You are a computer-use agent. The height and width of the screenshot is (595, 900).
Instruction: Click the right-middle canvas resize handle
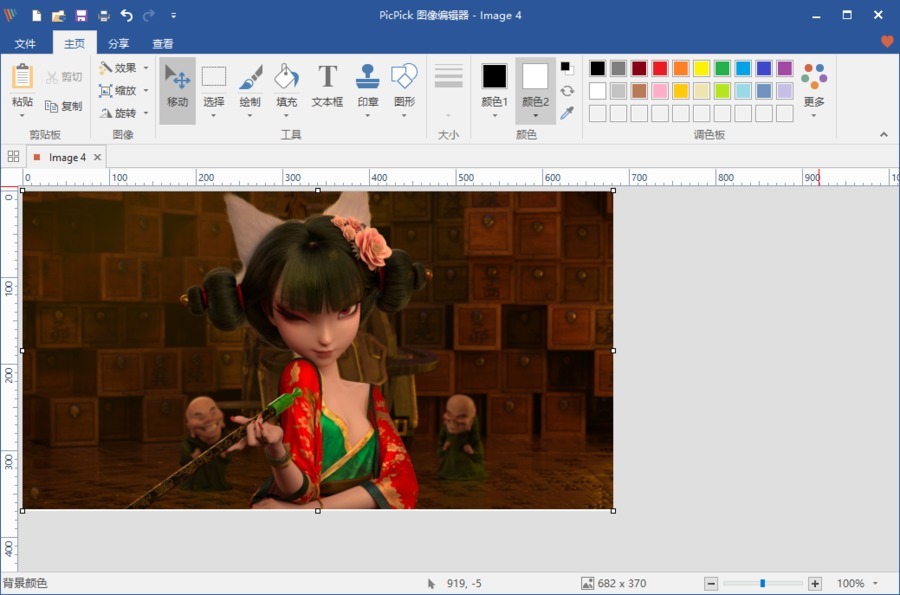[613, 351]
